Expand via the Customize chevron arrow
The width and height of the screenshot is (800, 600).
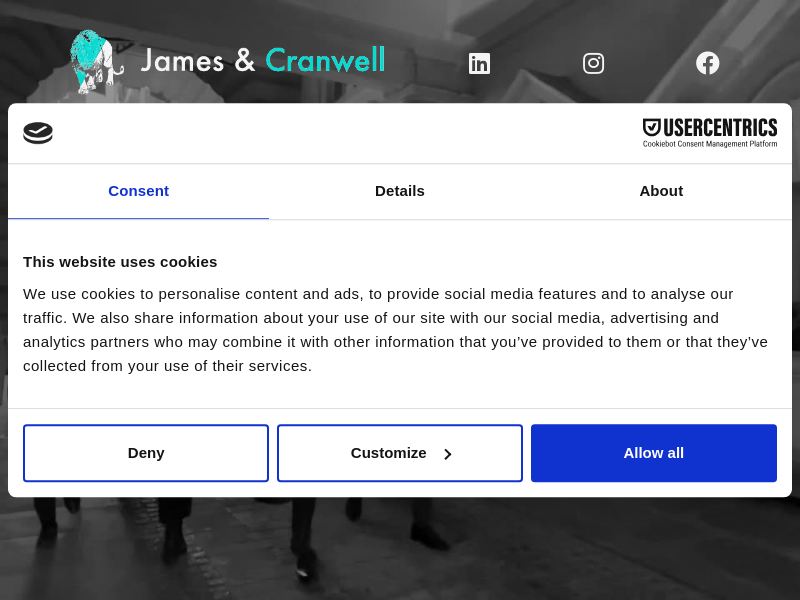tap(447, 454)
